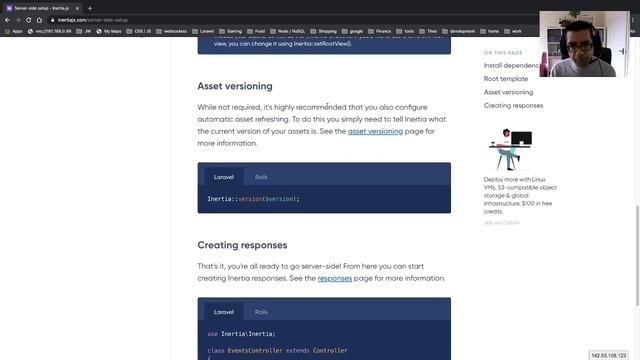Select the Laravel tab in the version code block
The image size is (640, 360).
[224, 177]
